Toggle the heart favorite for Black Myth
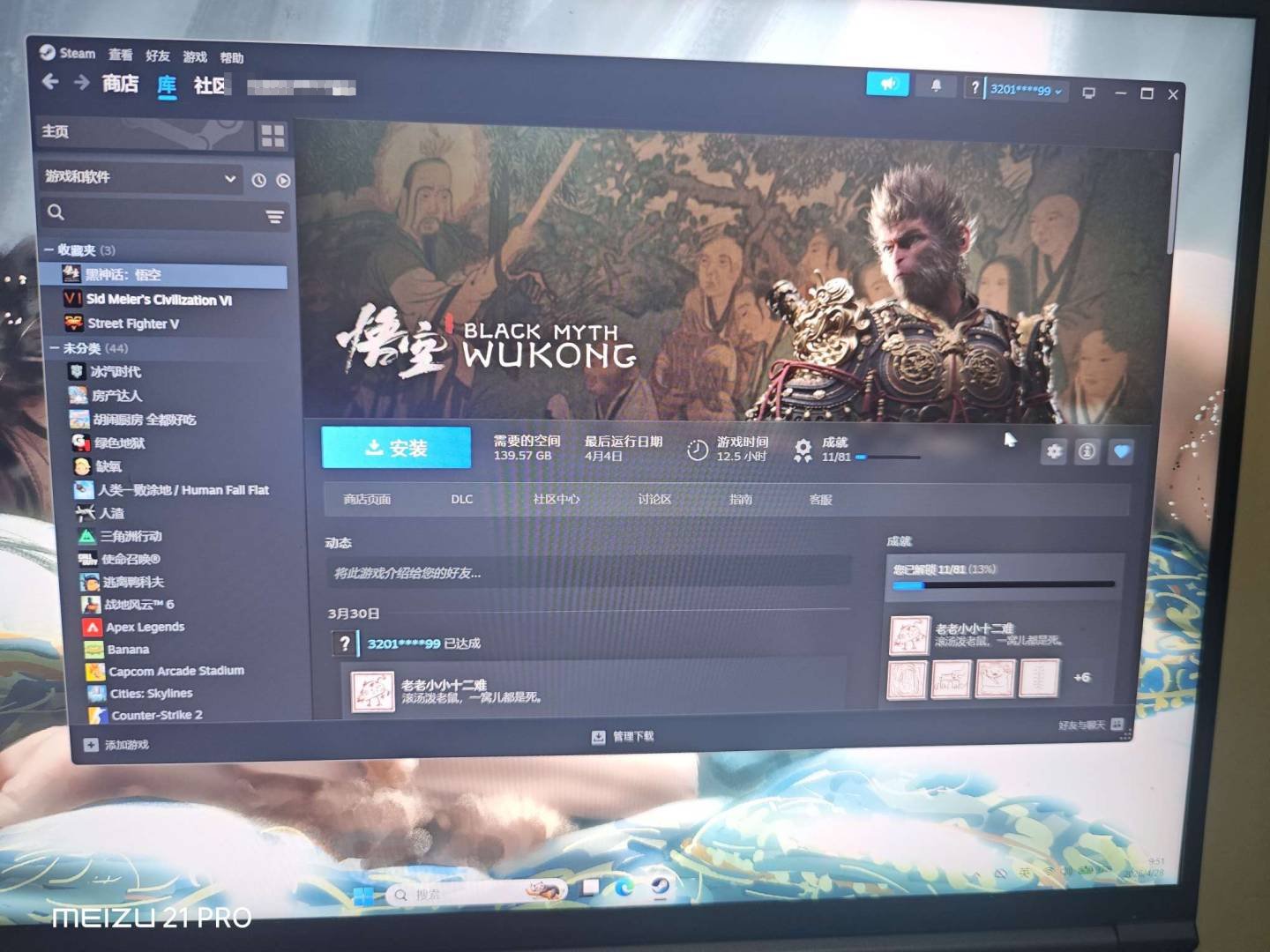Screen dimensions: 1270x952 (1121, 451)
